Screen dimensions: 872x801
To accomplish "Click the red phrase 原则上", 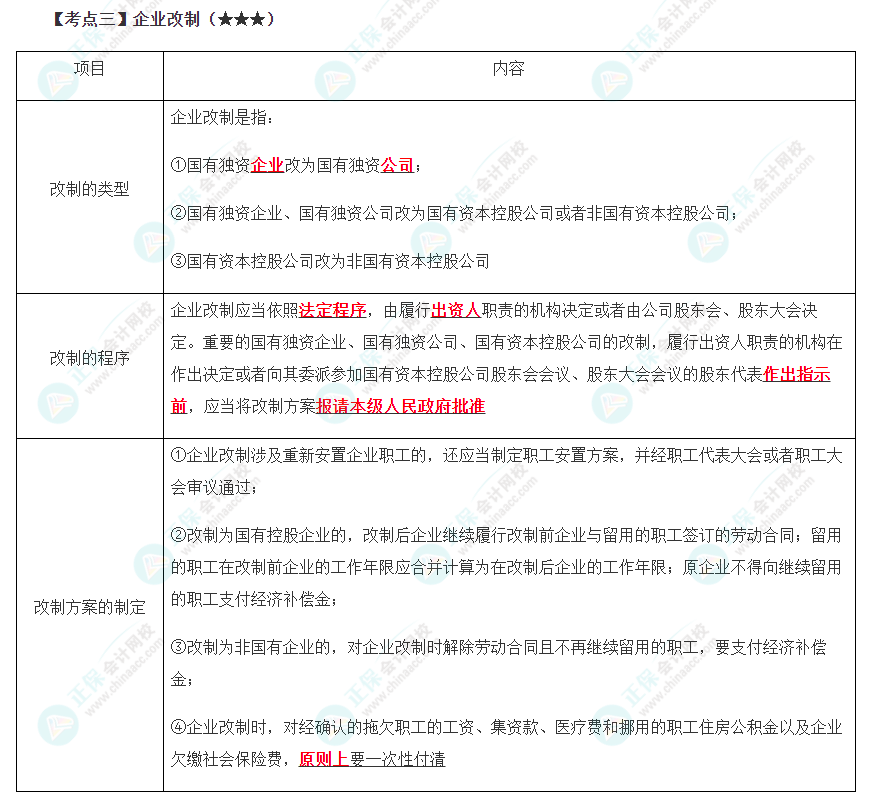I will coord(324,759).
